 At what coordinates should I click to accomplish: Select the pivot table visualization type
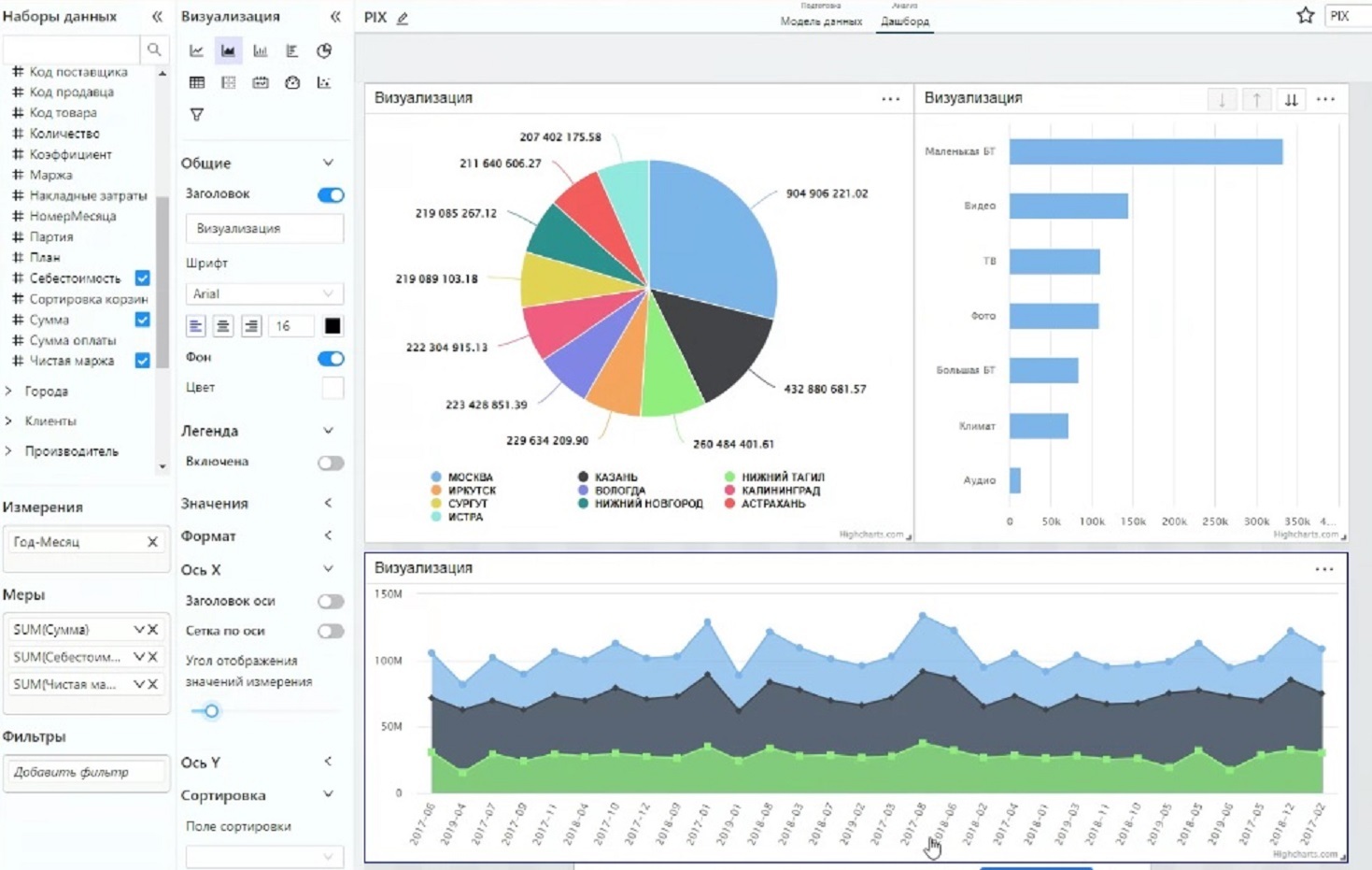pos(228,82)
